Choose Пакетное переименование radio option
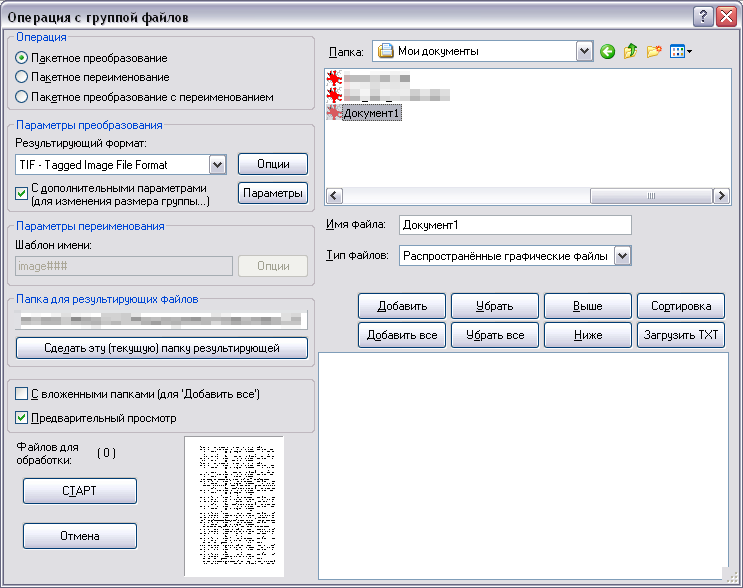This screenshot has height=588, width=743. click(x=22, y=78)
